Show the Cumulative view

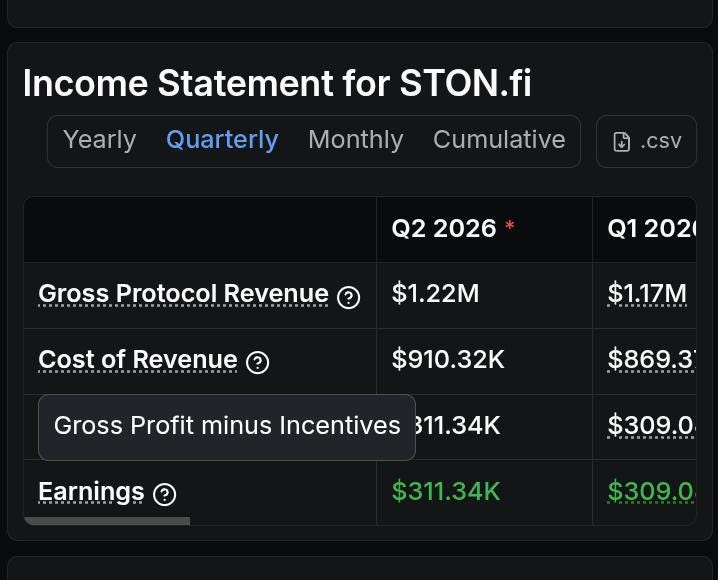(499, 140)
